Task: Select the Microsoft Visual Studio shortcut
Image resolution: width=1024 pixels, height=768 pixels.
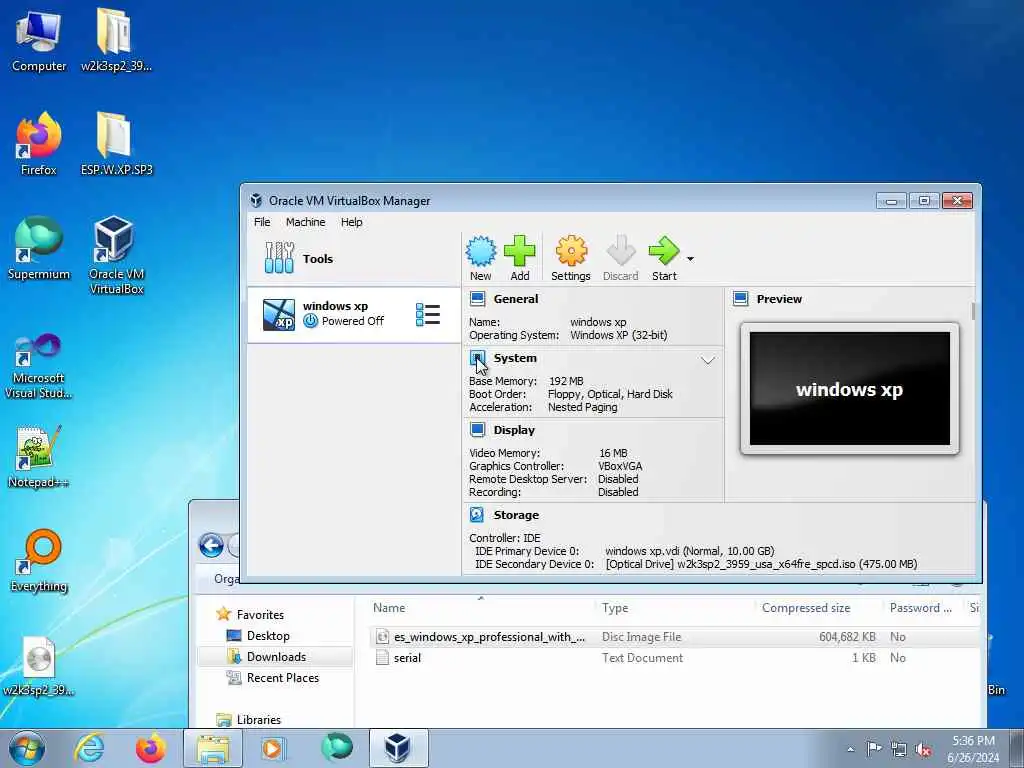Action: coord(39,366)
